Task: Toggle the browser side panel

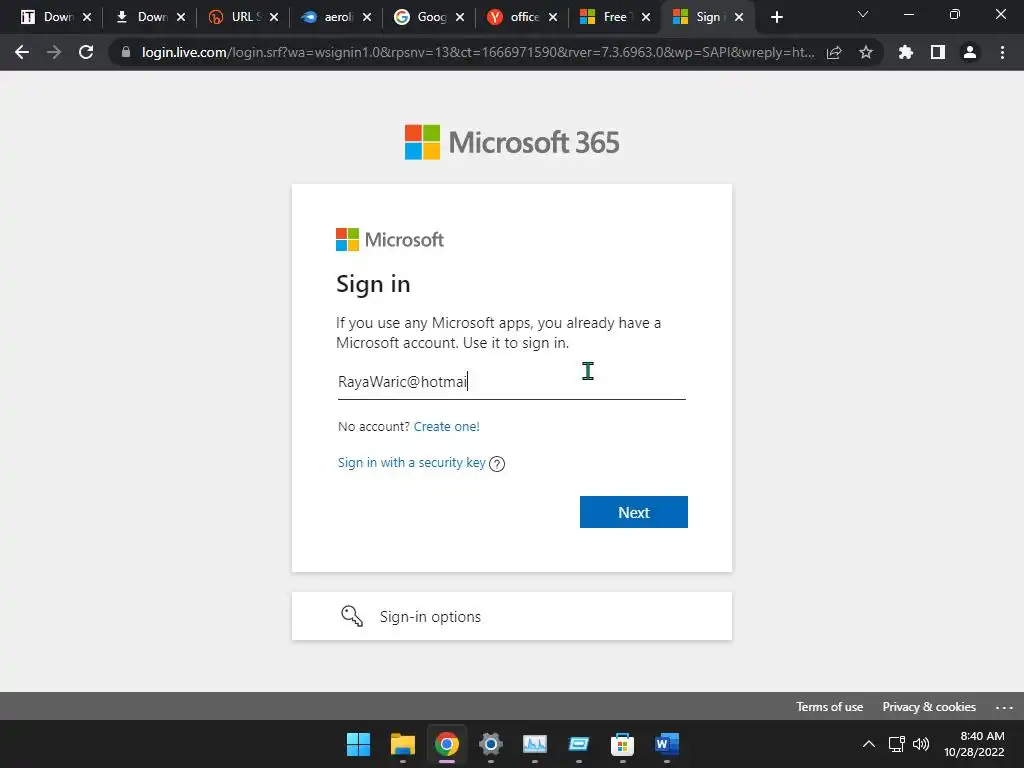Action: 938,52
